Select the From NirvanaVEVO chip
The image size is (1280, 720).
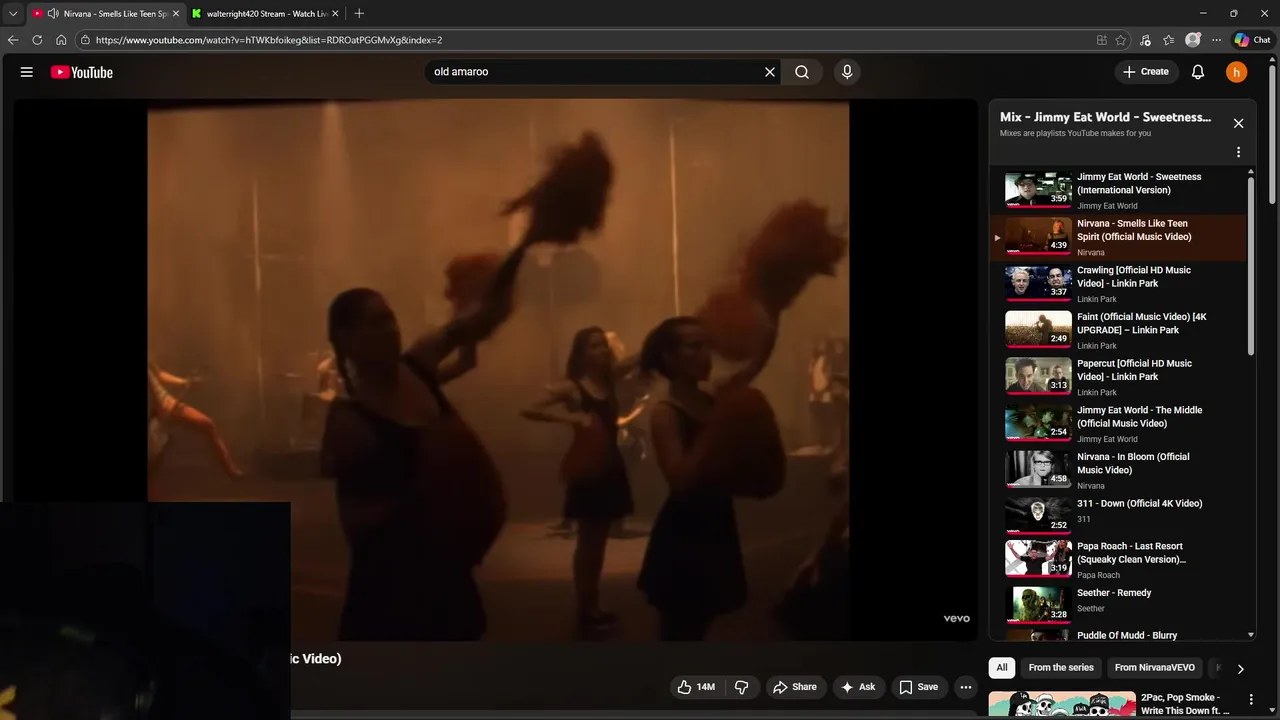pyautogui.click(x=1154, y=668)
